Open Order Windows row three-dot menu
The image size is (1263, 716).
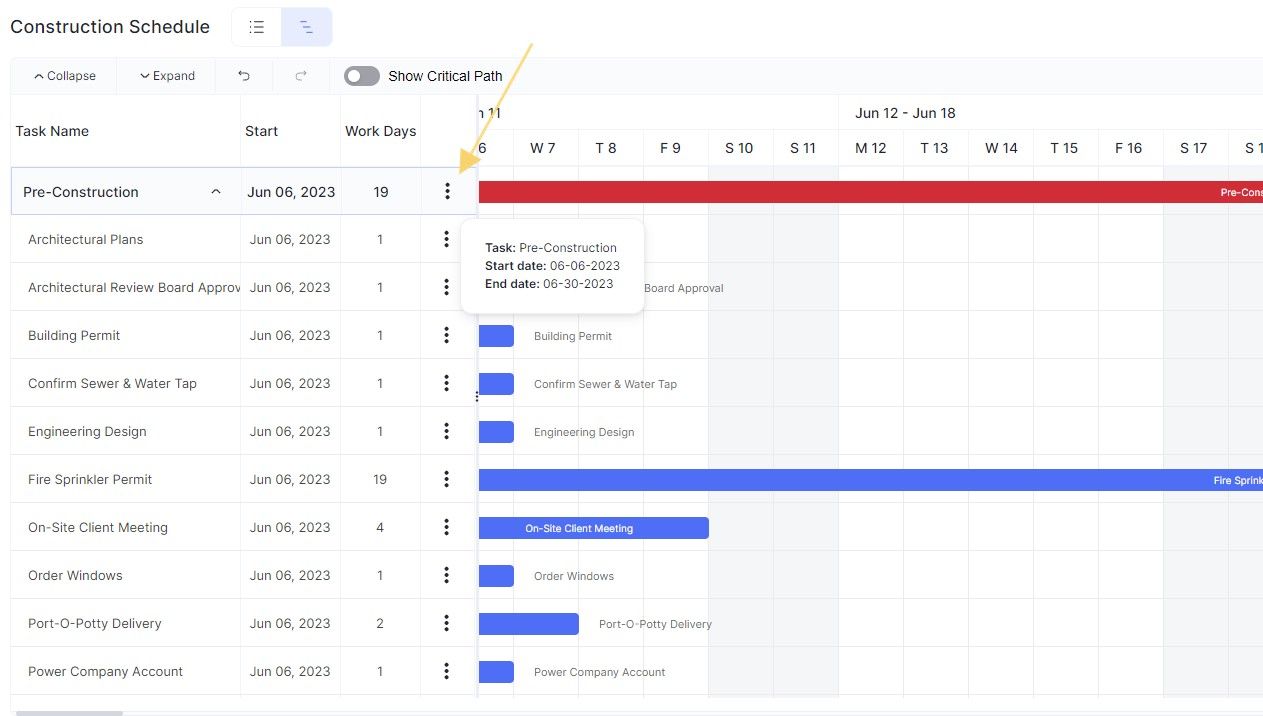click(446, 575)
